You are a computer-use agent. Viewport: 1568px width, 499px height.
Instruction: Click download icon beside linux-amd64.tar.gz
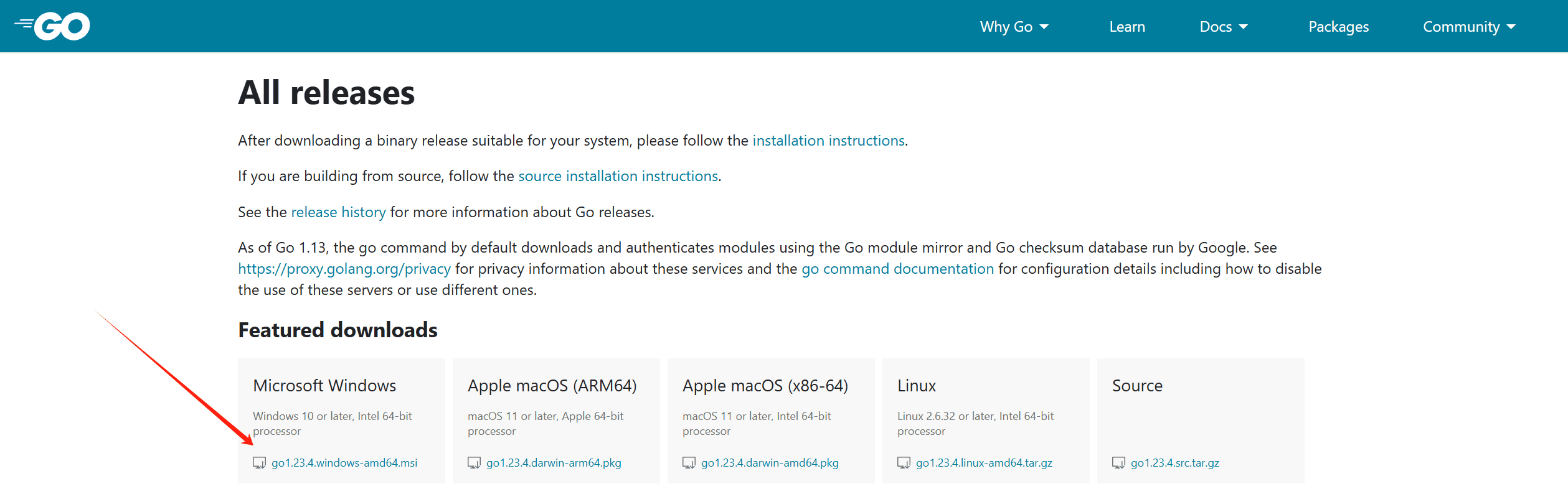[904, 463]
